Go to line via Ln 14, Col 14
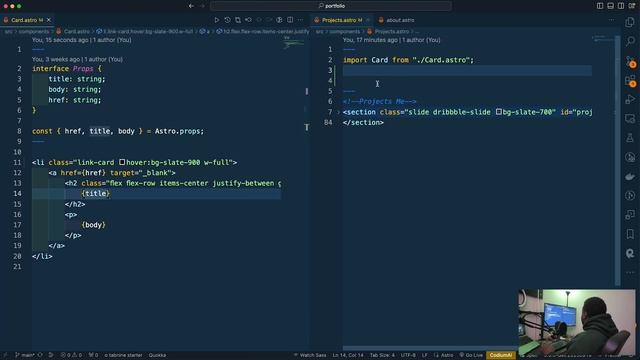The width and height of the screenshot is (640, 360). pos(348,355)
